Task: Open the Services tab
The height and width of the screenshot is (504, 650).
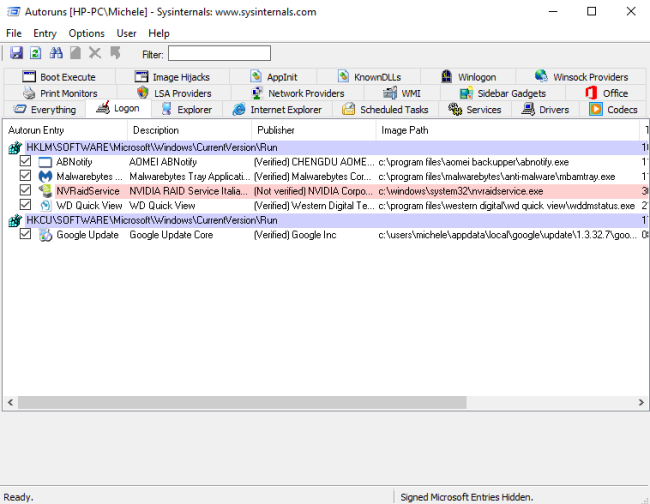Action: point(475,109)
